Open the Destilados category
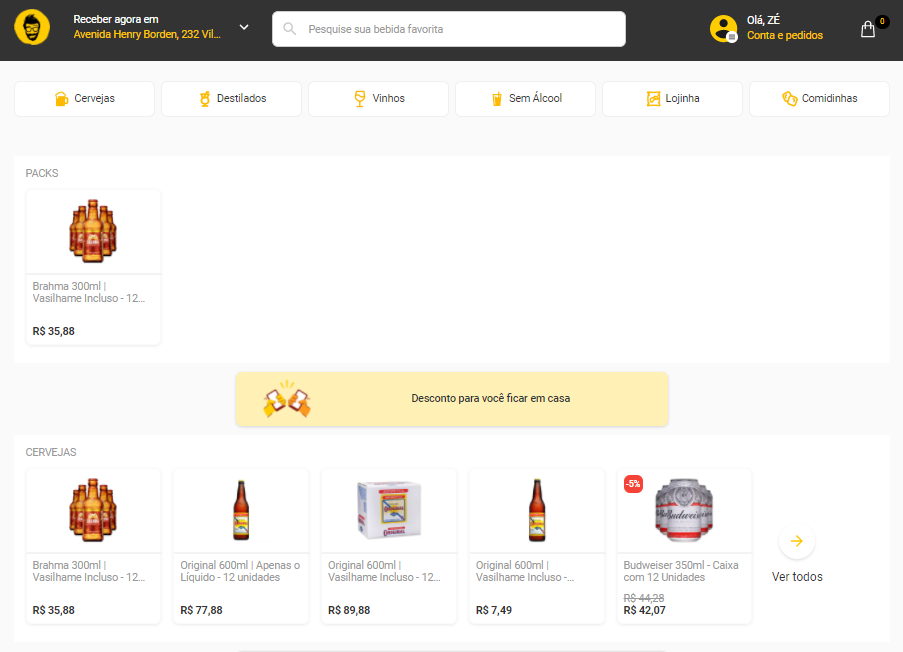Viewport: 903px width, 652px height. point(232,98)
